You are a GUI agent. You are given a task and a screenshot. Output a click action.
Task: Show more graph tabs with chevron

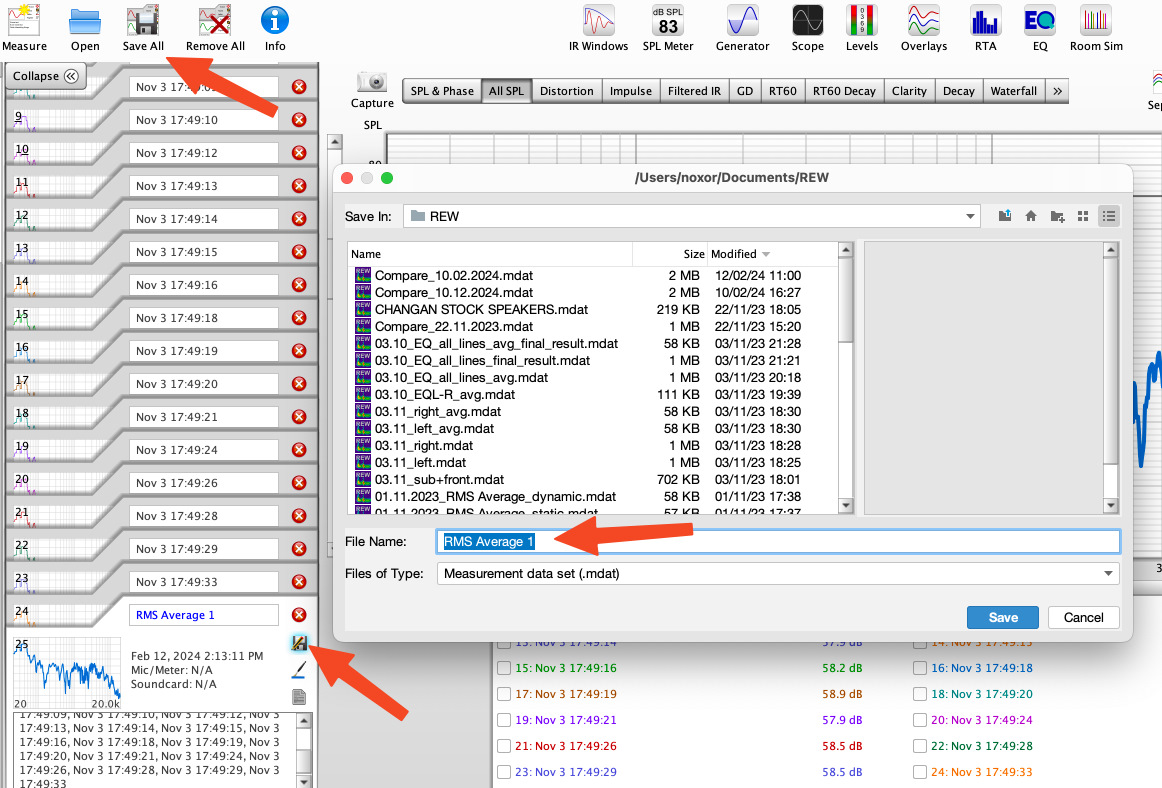point(1058,91)
